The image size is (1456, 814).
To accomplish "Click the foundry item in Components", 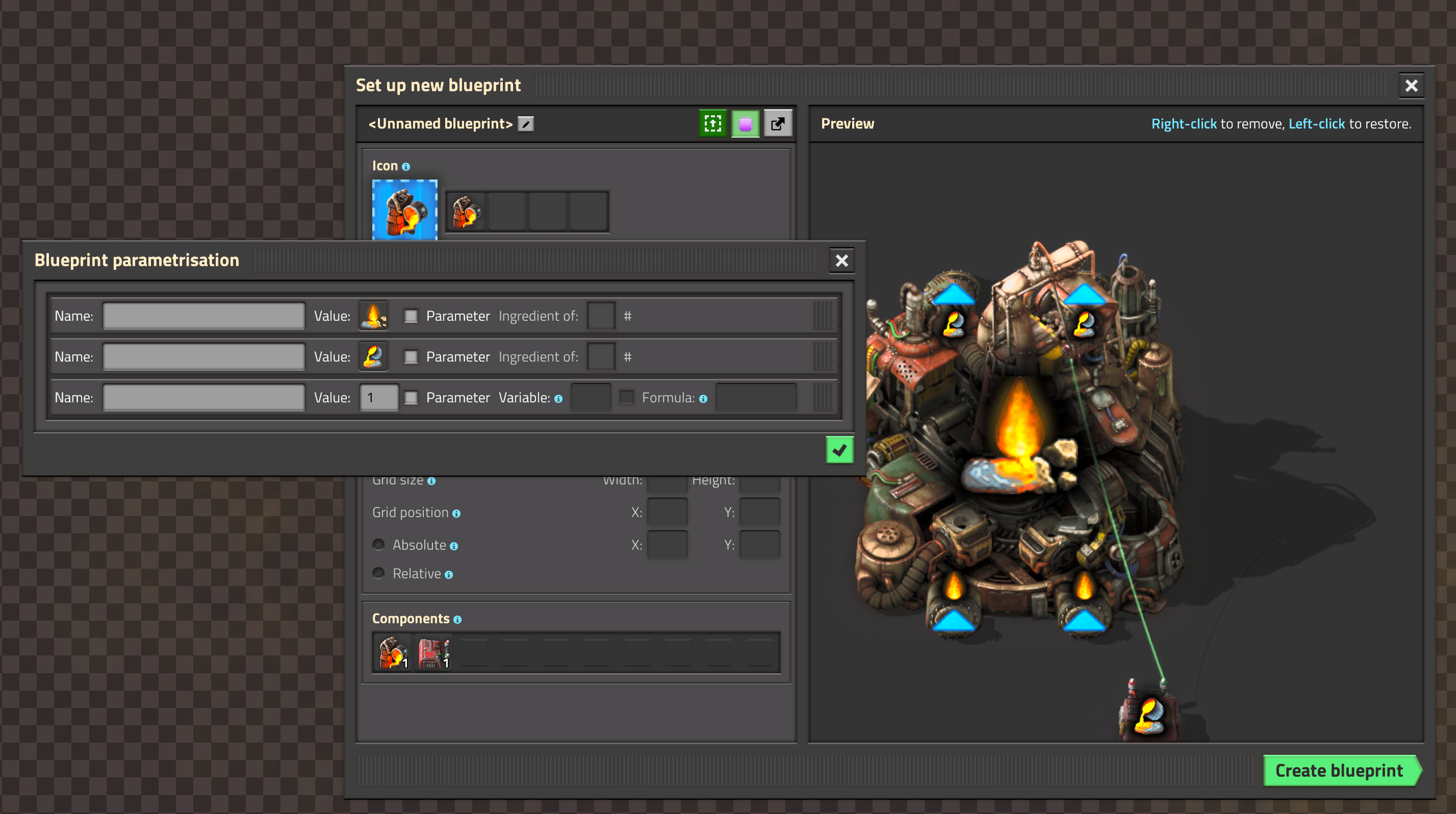I will point(393,653).
